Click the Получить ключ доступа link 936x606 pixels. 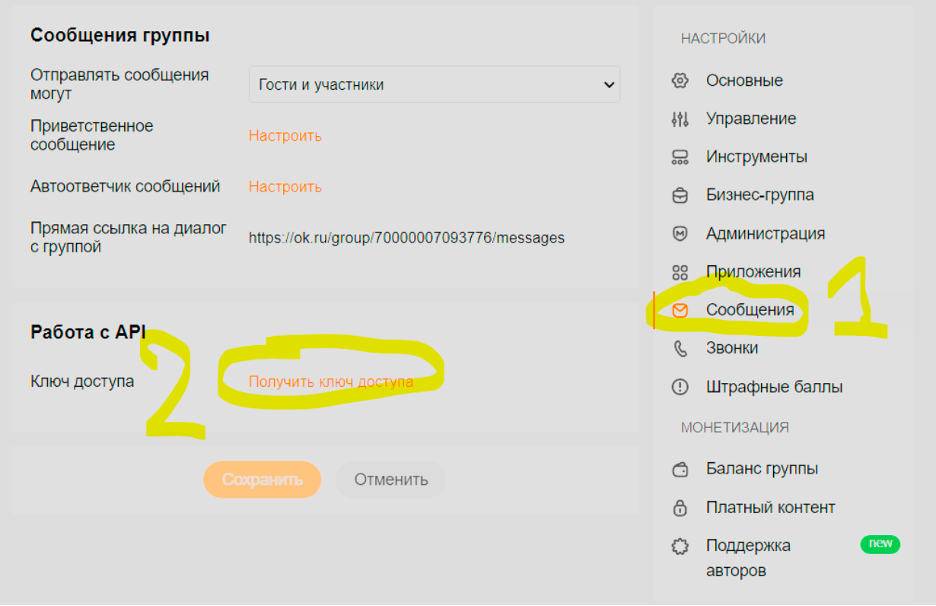330,382
